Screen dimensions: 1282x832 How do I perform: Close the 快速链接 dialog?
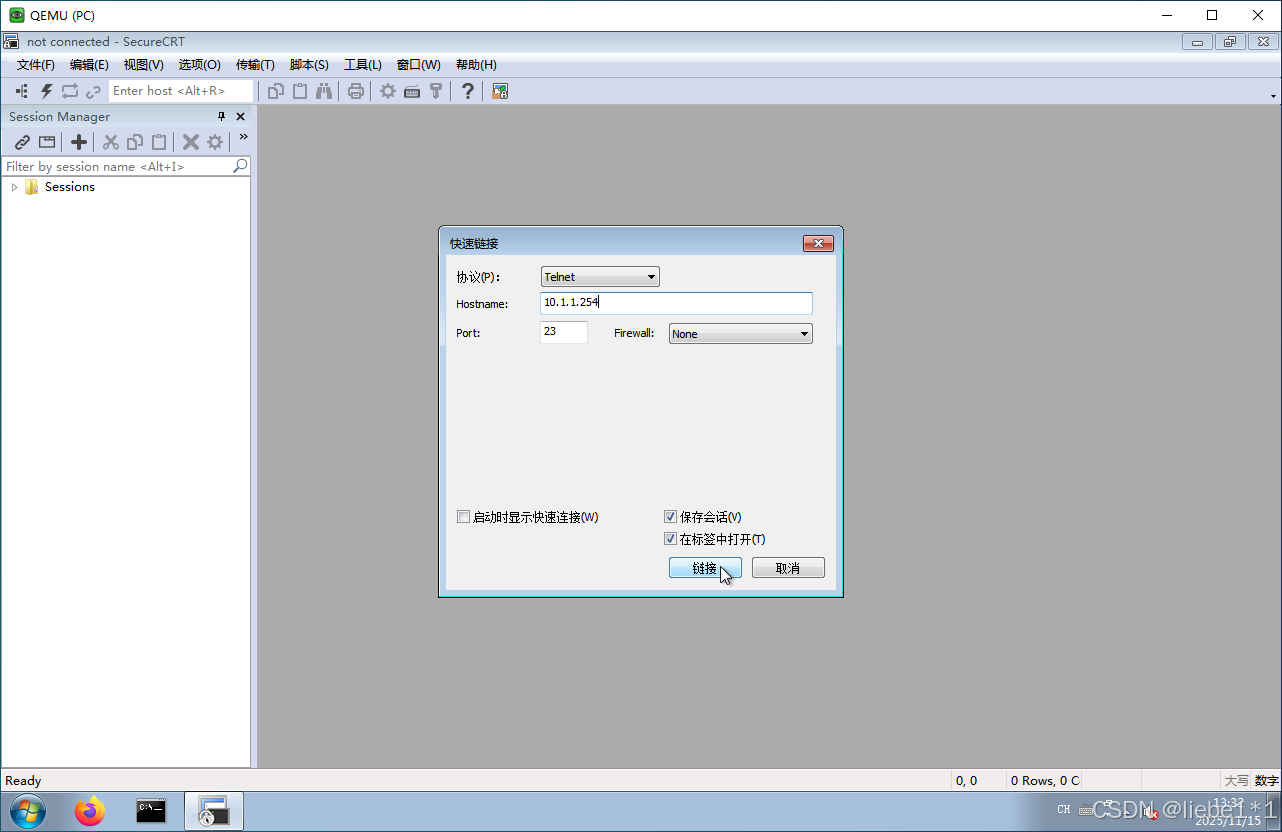tap(818, 244)
